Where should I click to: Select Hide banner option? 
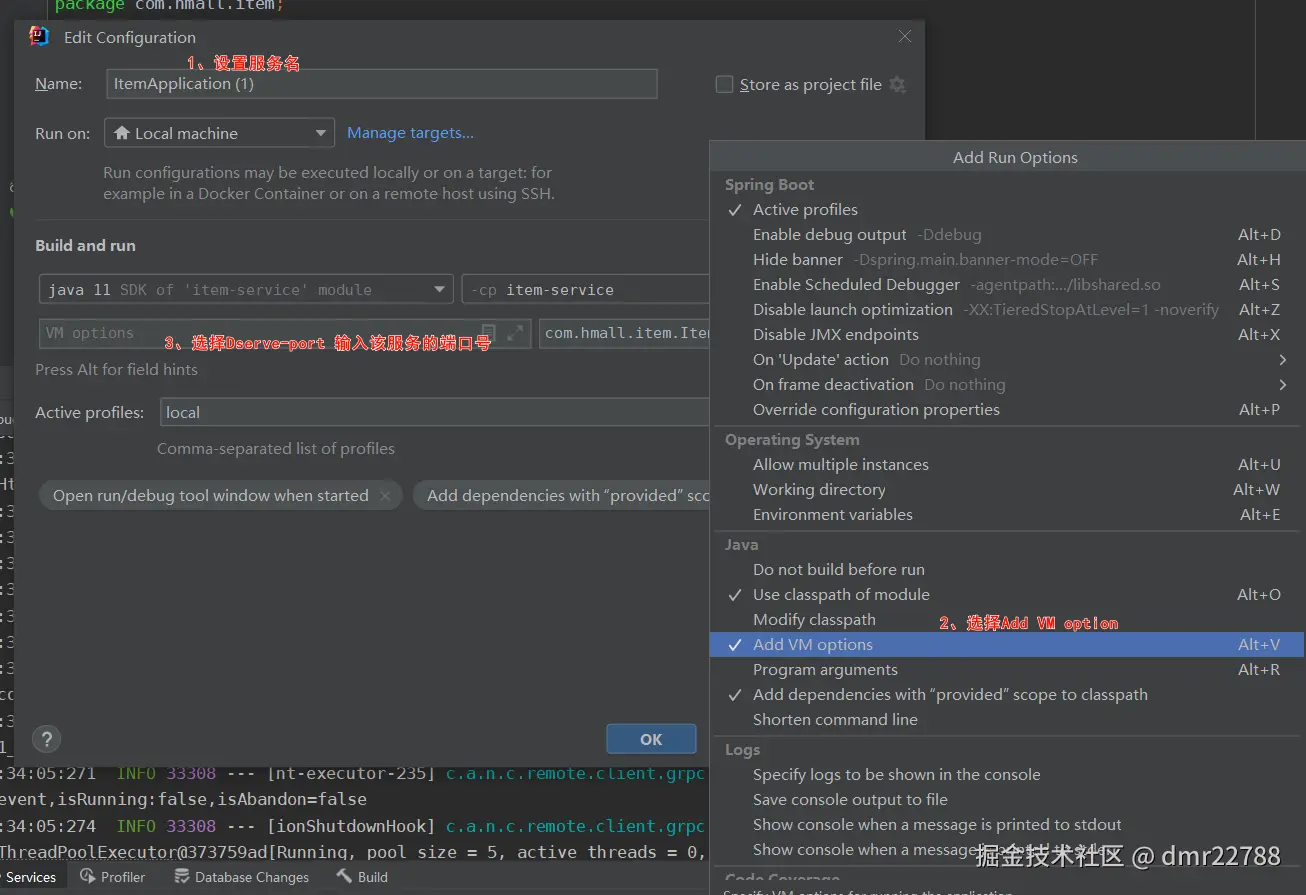tap(1007, 260)
